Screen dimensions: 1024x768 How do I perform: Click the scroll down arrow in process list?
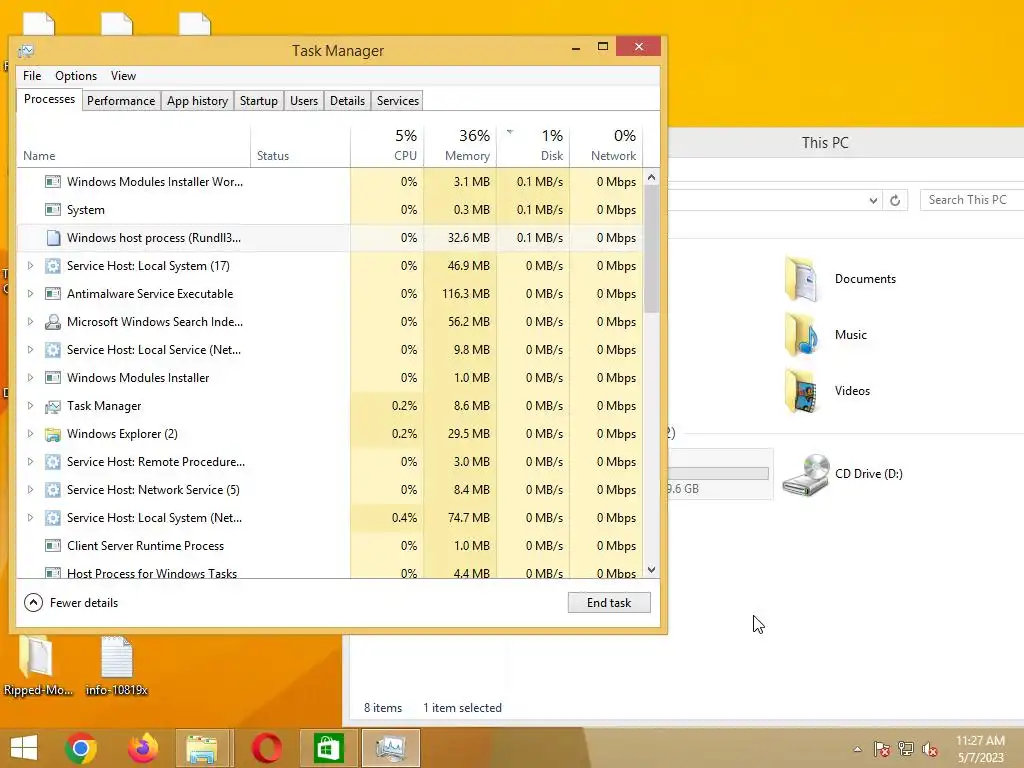point(651,569)
